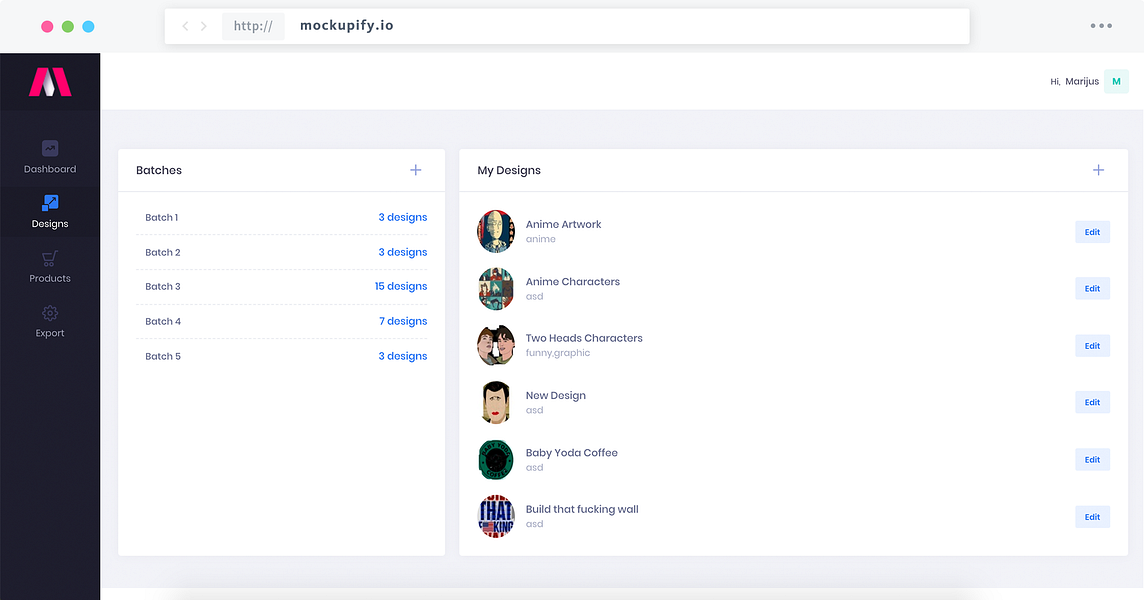
Task: Open the Export gear icon
Action: [x=50, y=313]
